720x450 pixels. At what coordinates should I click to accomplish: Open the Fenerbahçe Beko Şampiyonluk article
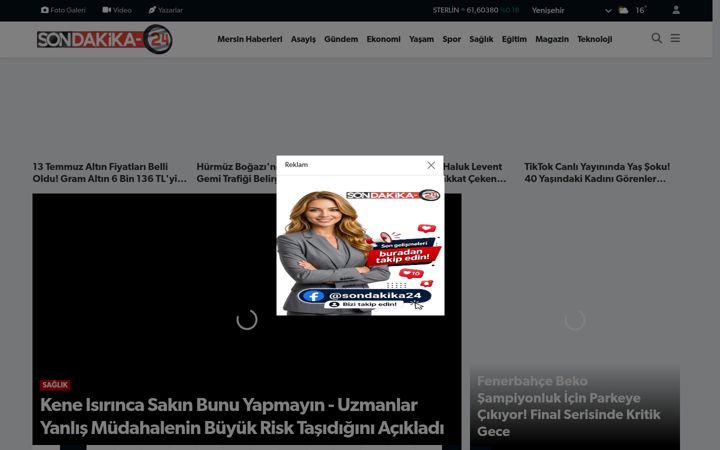click(x=568, y=406)
